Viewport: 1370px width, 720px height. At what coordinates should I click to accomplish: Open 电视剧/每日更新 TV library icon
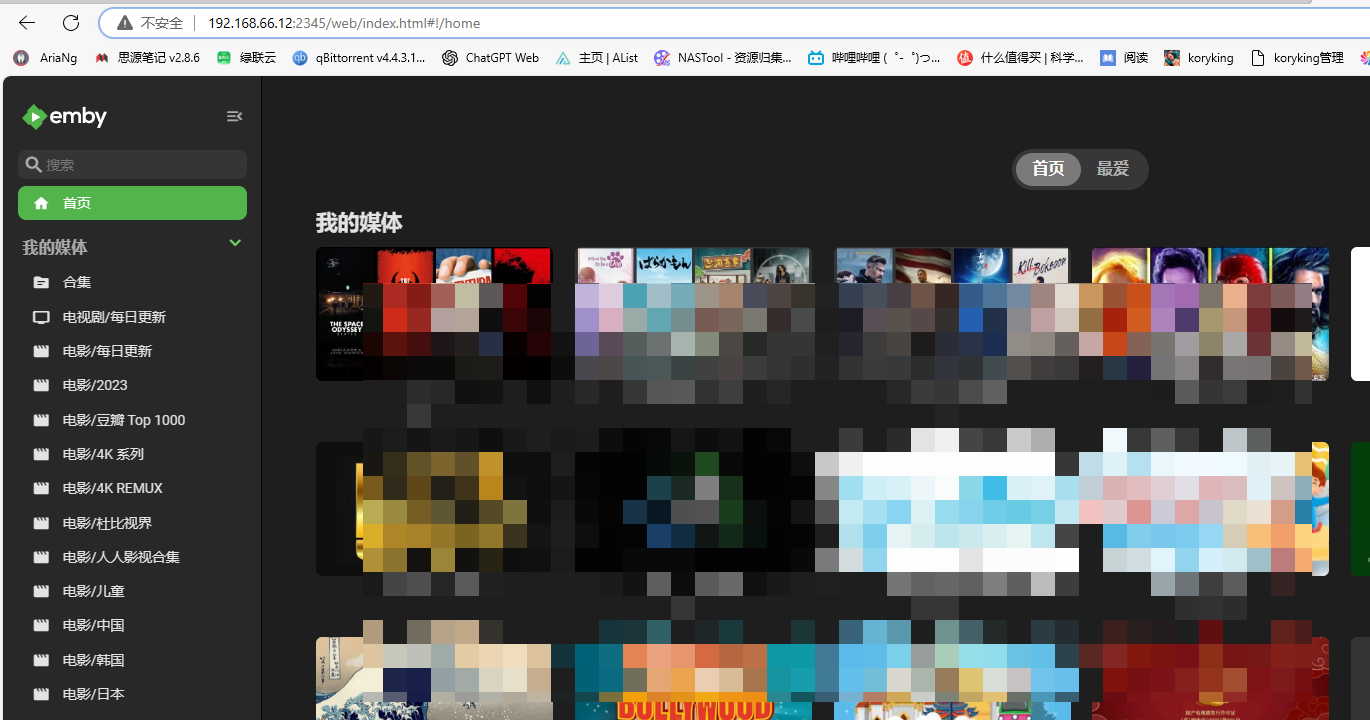point(41,318)
